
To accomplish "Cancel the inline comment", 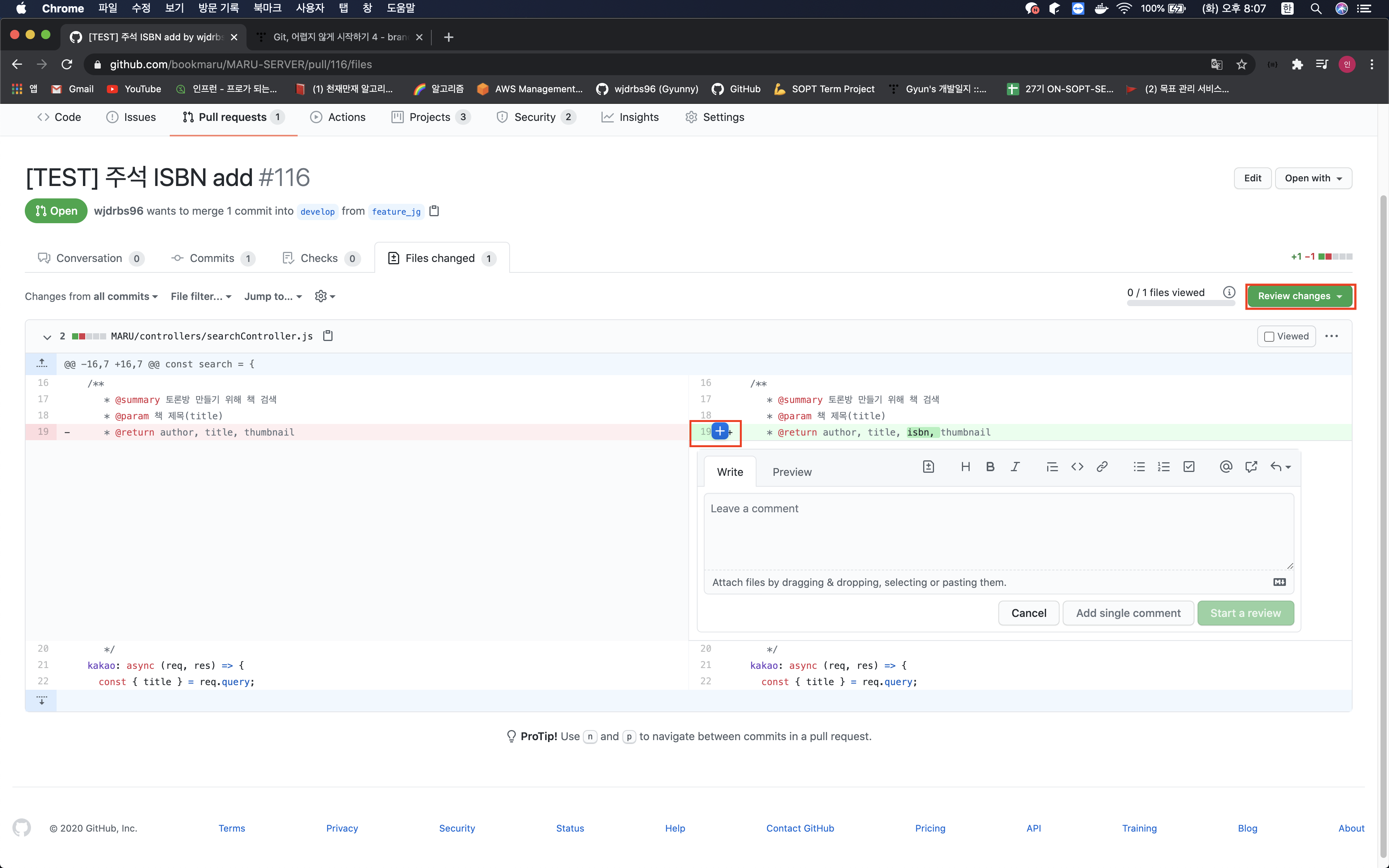I will click(x=1028, y=613).
